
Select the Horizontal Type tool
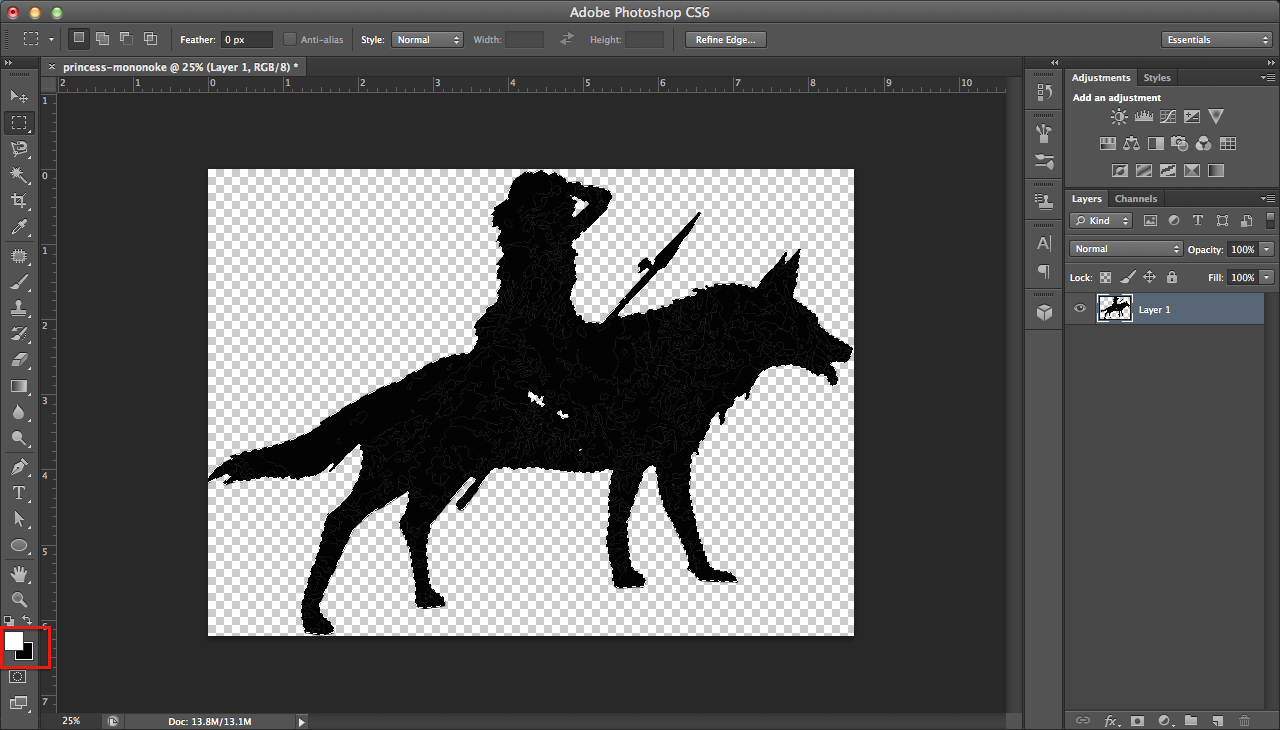(19, 493)
